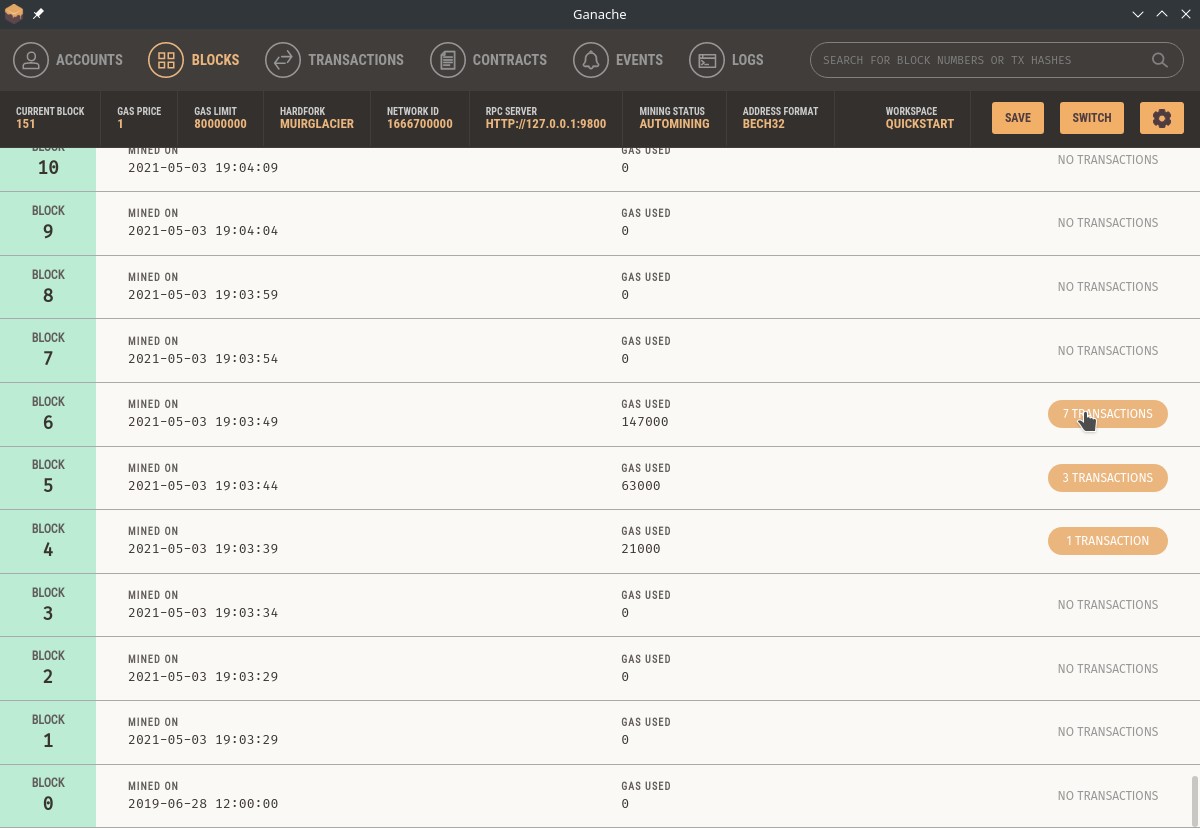
Task: Select the Block 5 number cell
Action: click(x=48, y=478)
